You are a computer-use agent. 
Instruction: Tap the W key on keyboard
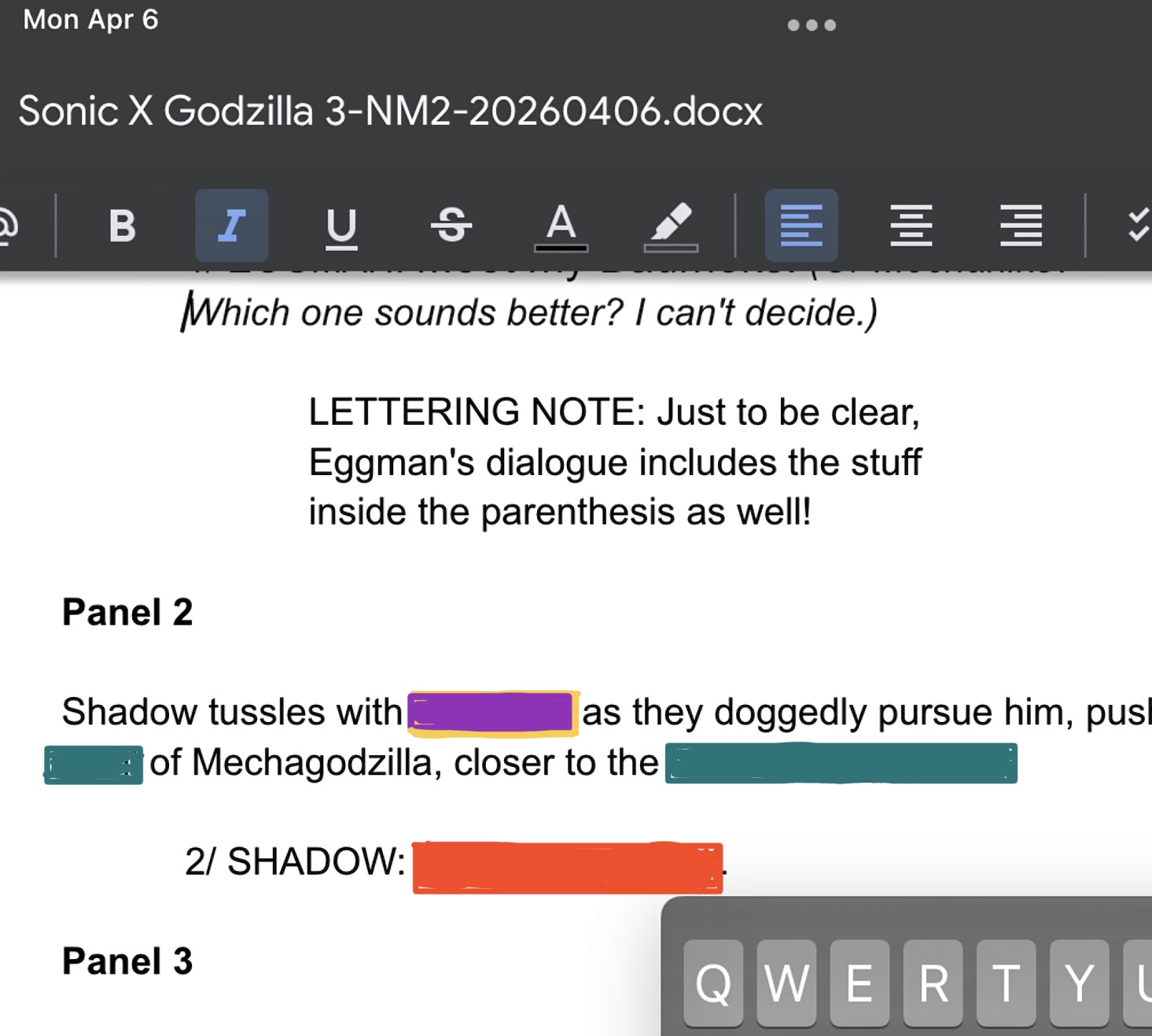[786, 983]
